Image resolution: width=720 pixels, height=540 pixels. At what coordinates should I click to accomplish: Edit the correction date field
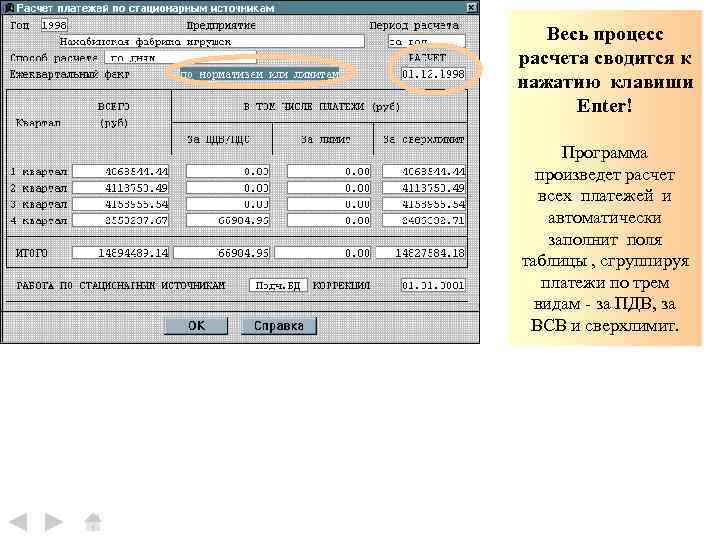coord(433,286)
